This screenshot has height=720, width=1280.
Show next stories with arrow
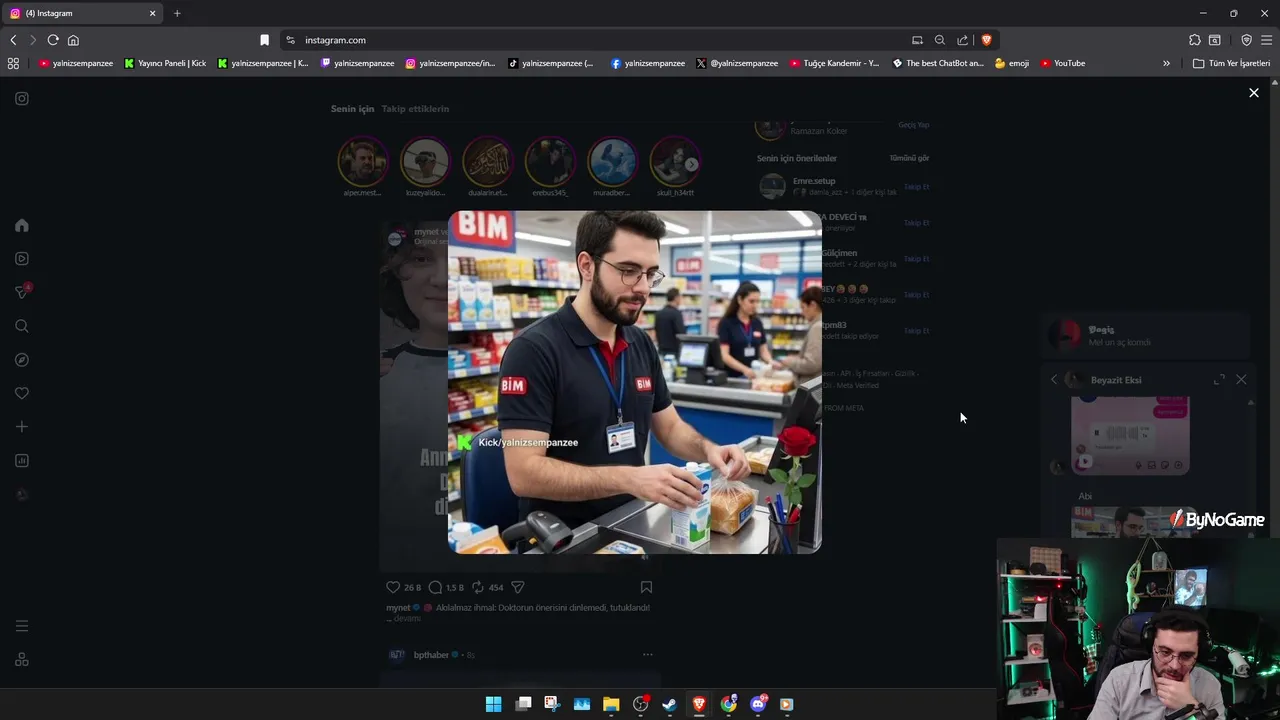click(x=691, y=164)
